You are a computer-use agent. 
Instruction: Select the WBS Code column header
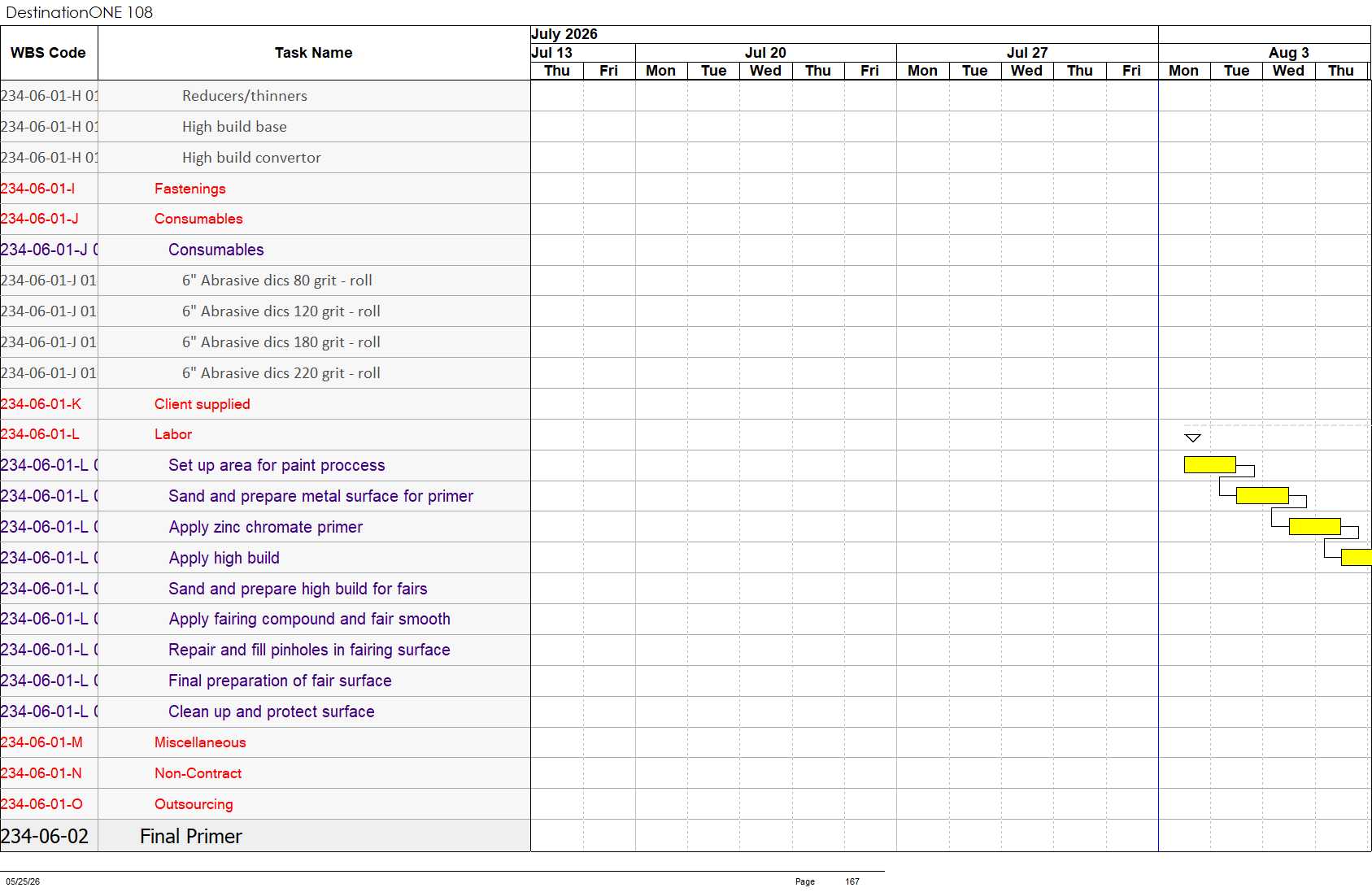point(49,53)
